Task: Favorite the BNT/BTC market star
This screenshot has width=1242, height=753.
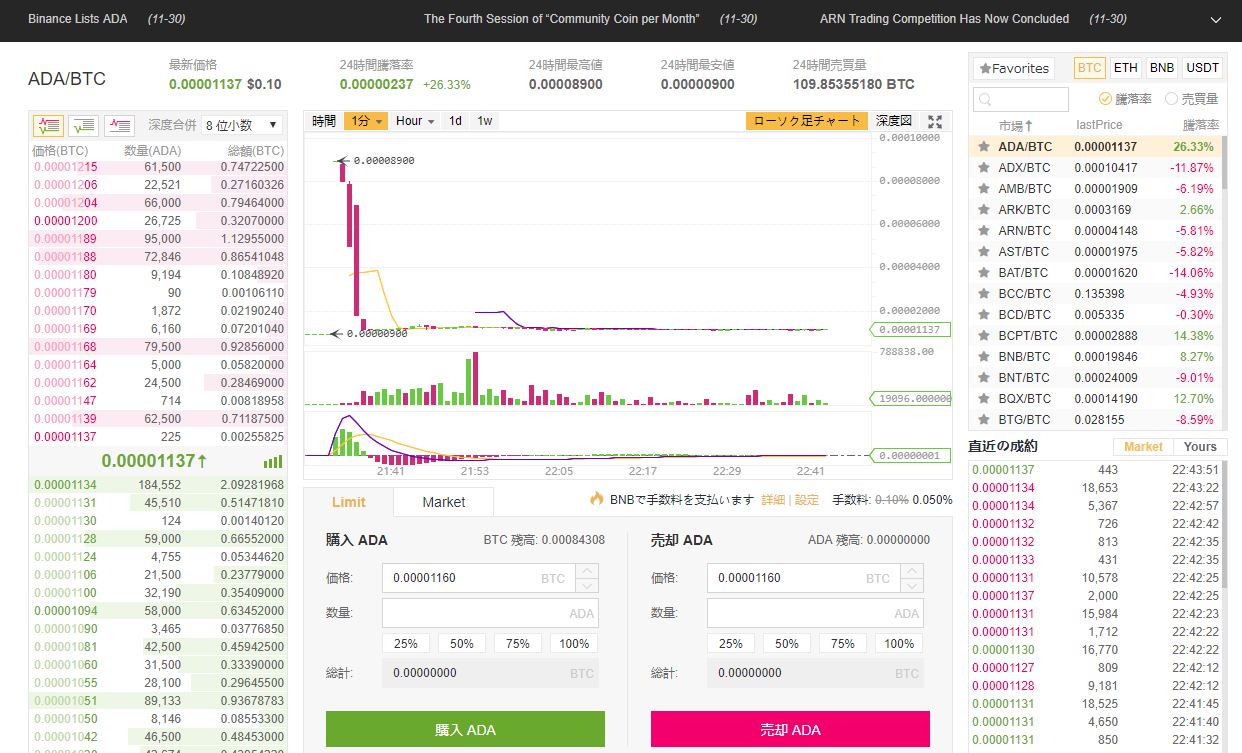Action: pyautogui.click(x=984, y=378)
